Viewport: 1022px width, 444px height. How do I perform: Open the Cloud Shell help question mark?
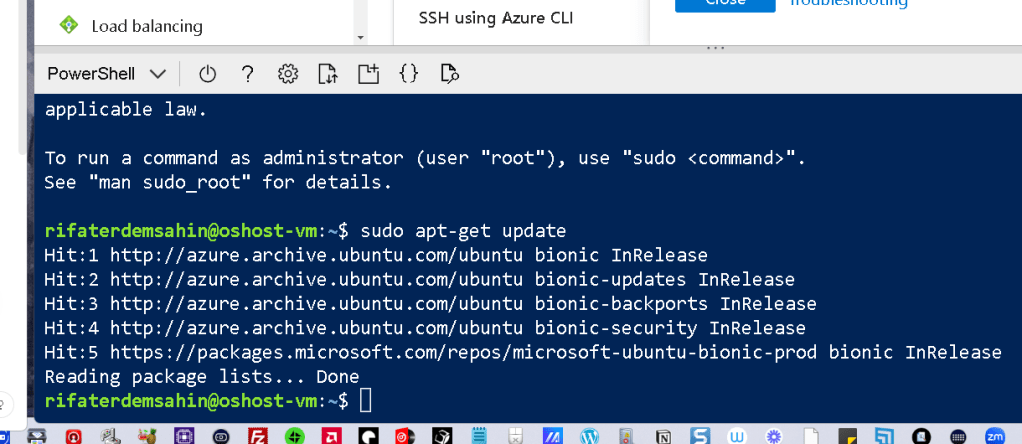pyautogui.click(x=247, y=74)
